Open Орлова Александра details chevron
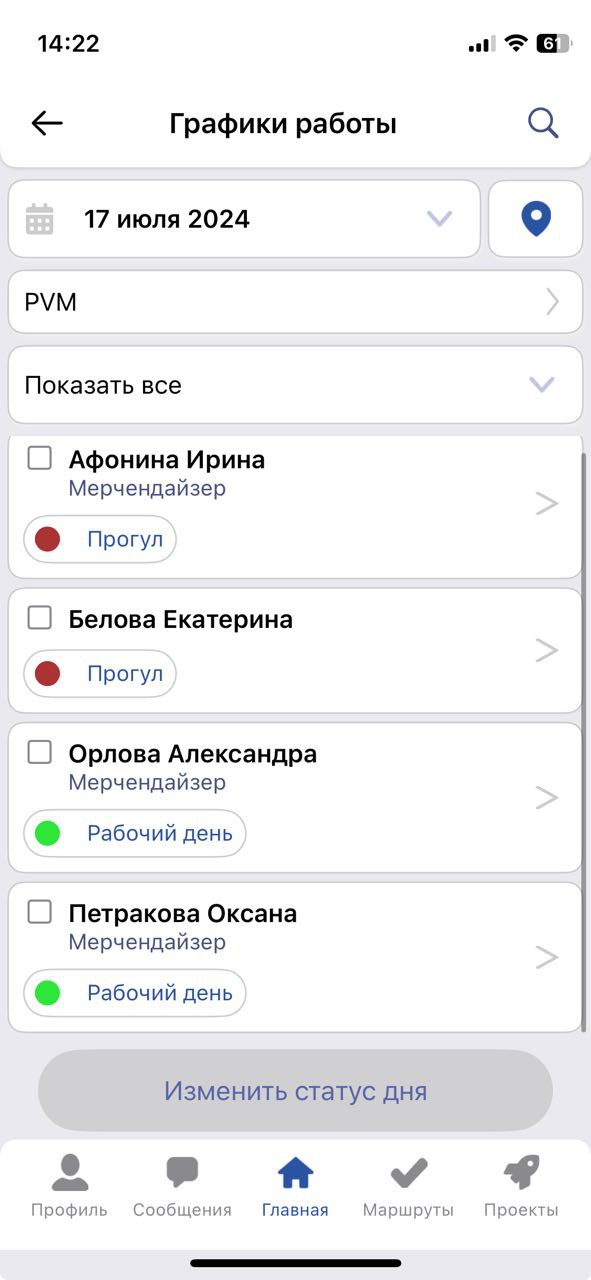Image resolution: width=591 pixels, height=1280 pixels. click(x=546, y=797)
